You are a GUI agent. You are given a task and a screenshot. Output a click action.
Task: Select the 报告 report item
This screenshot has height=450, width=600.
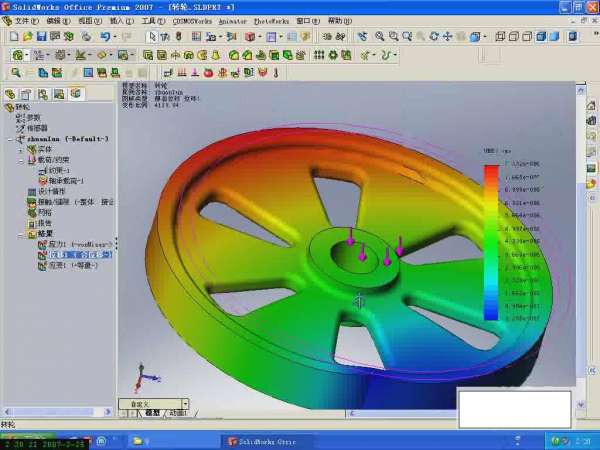[40, 223]
